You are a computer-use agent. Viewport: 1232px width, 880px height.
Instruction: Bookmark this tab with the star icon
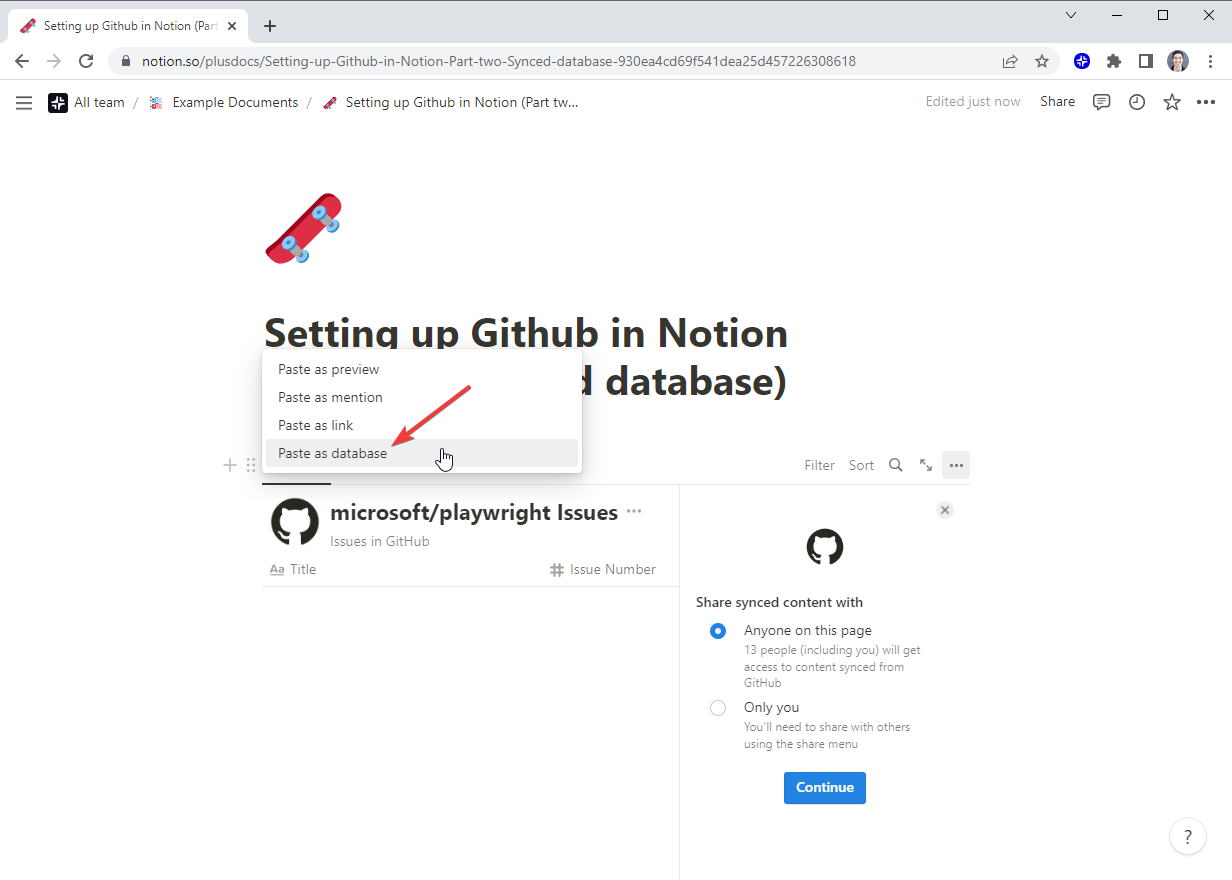tap(1042, 61)
